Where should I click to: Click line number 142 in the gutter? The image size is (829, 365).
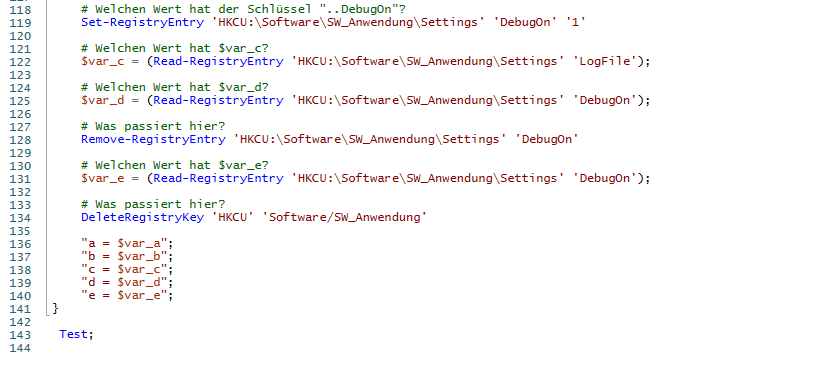pyautogui.click(x=21, y=322)
